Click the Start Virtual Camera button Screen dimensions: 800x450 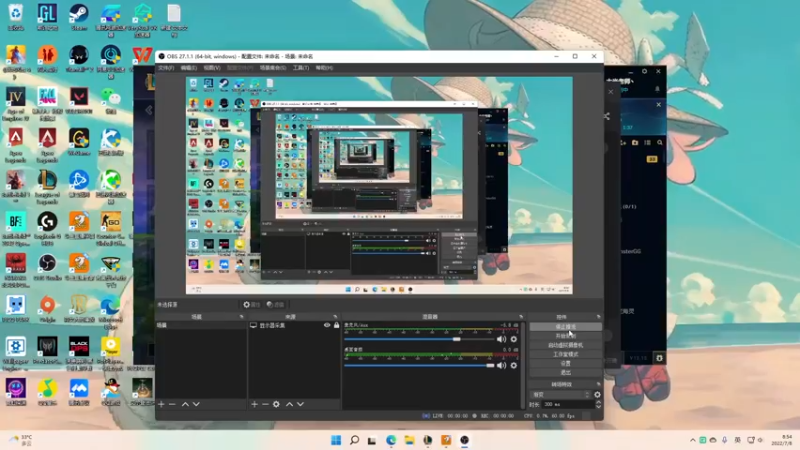pyautogui.click(x=565, y=345)
